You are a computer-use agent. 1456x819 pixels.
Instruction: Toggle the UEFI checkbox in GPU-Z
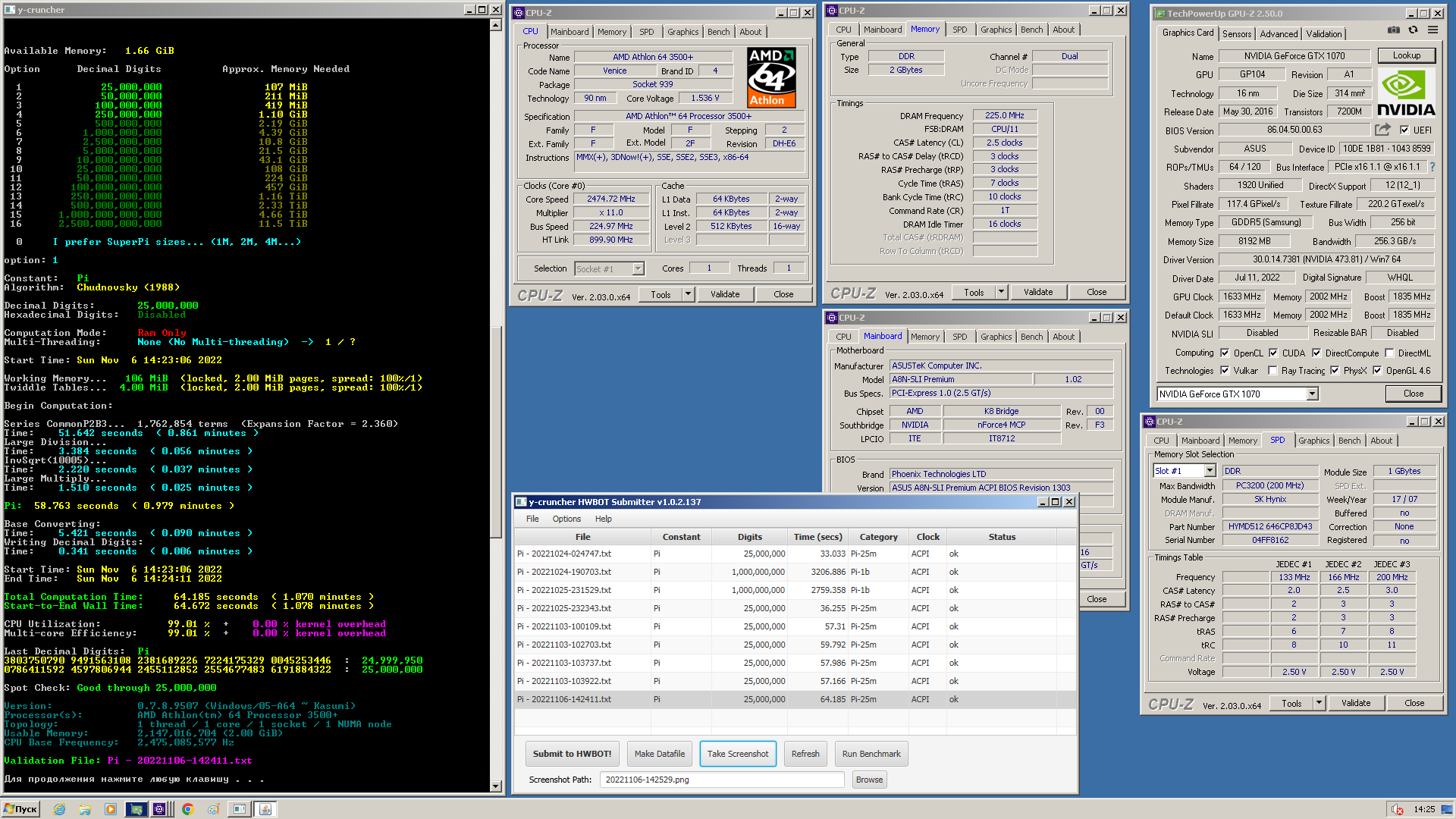pyautogui.click(x=1404, y=130)
